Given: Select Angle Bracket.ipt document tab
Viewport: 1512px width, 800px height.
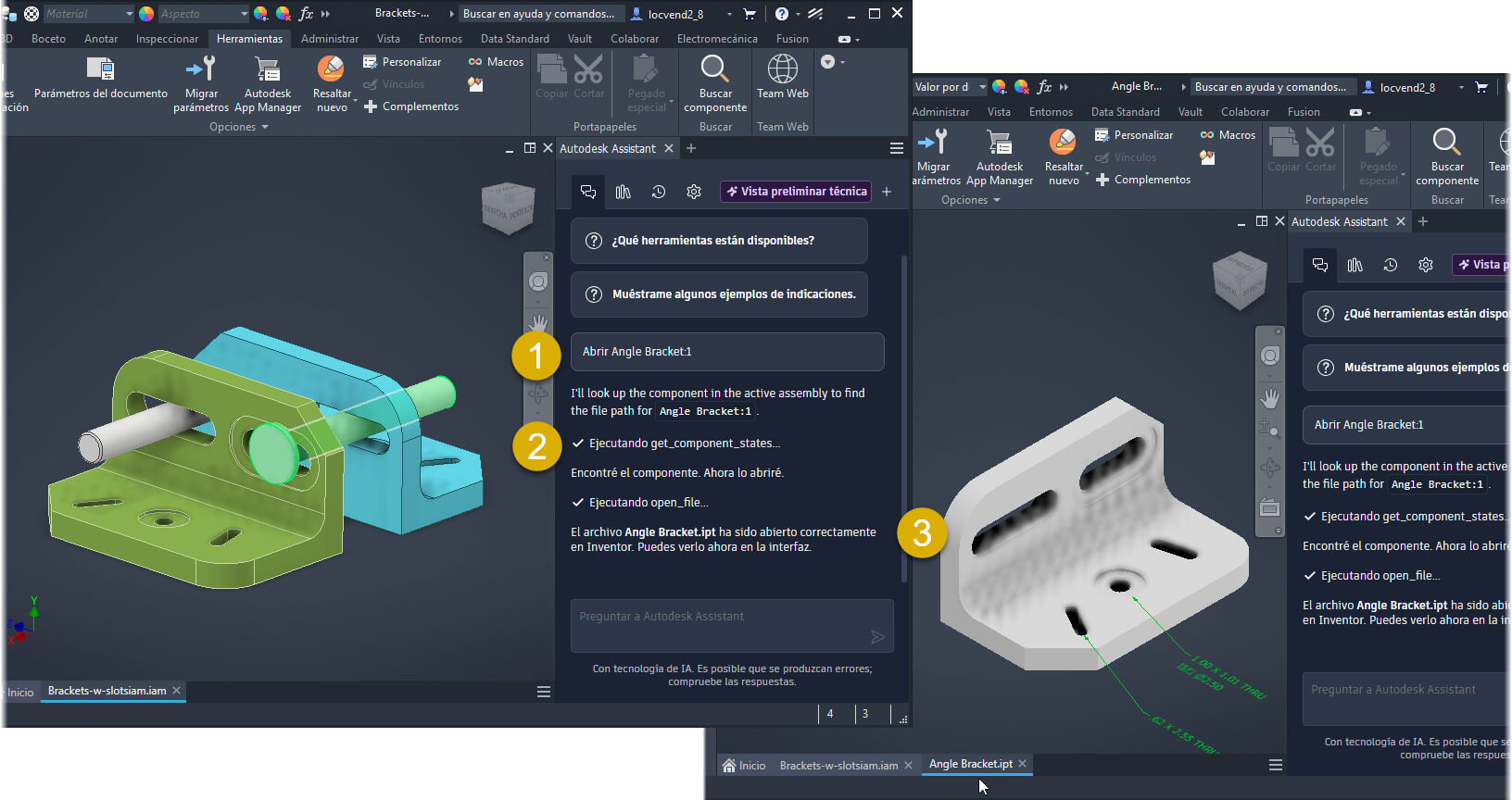Looking at the screenshot, I should pos(970,764).
